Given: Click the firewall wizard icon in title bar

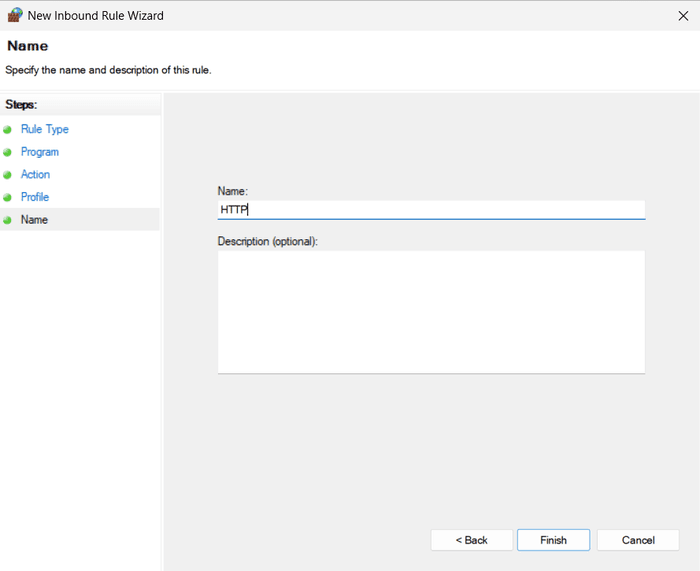Looking at the screenshot, I should coord(14,15).
